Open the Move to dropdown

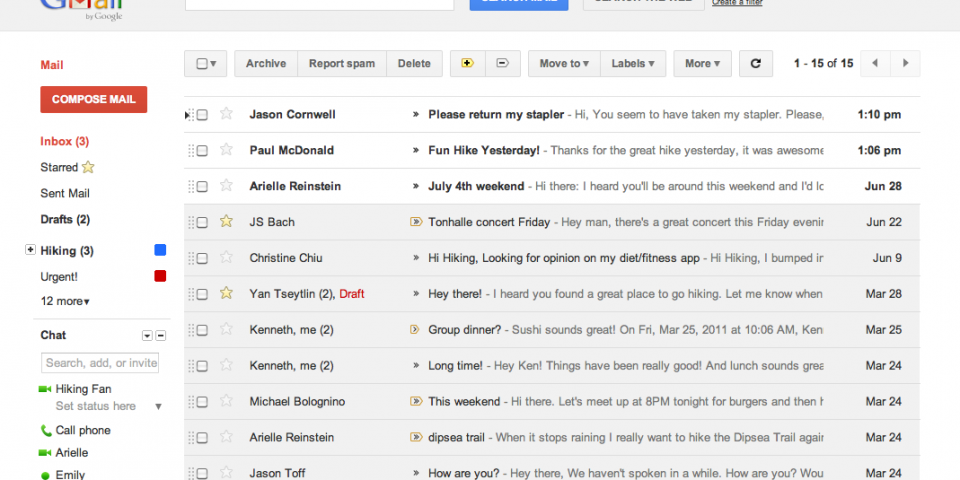coord(564,64)
